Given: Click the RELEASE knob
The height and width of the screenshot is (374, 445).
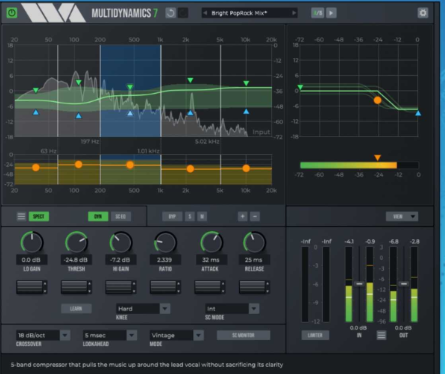Looking at the screenshot, I should pyautogui.click(x=254, y=242).
